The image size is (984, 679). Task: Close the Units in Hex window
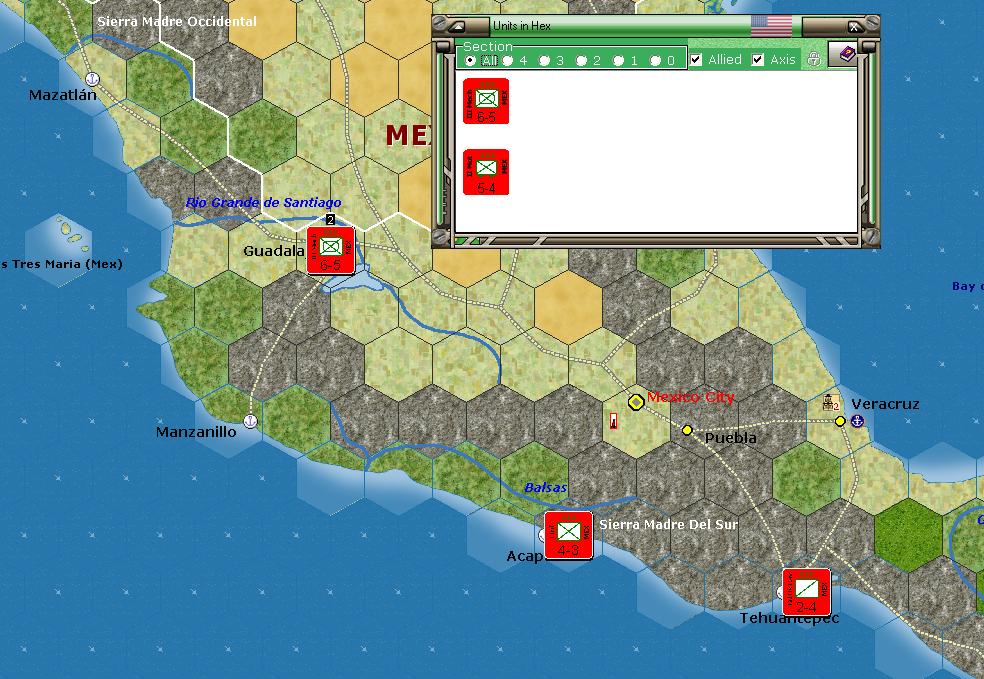coord(853,26)
